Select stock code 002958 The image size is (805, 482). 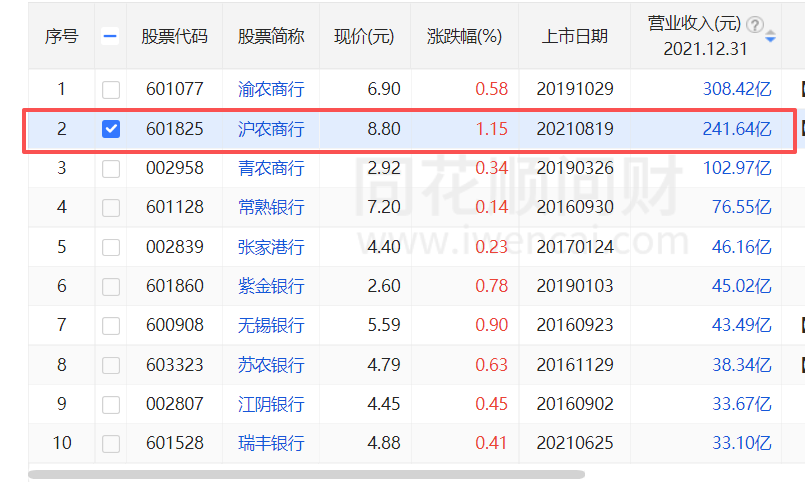175,168
